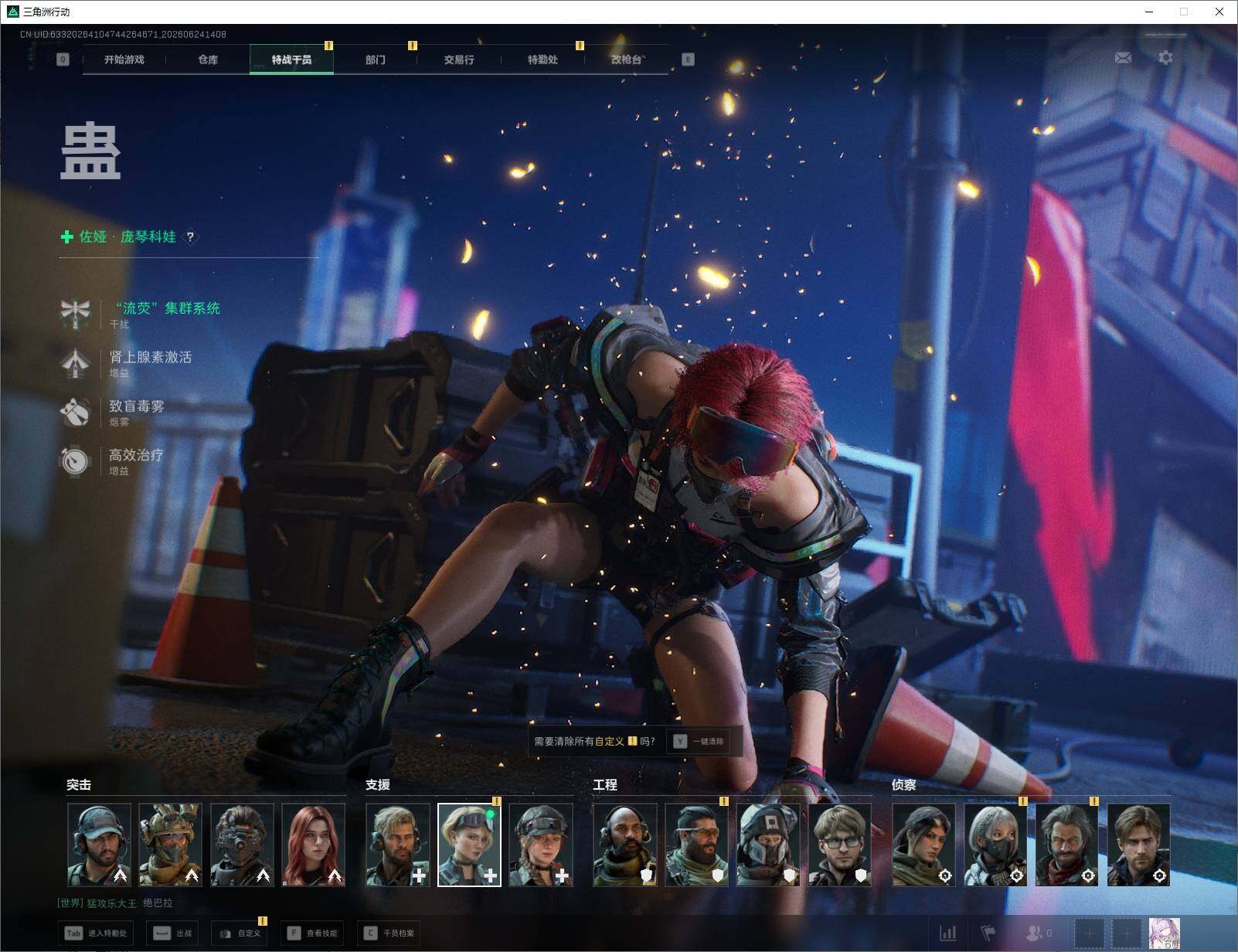Open the 开始游戏 tab
Image resolution: width=1238 pixels, height=952 pixels.
[x=124, y=59]
